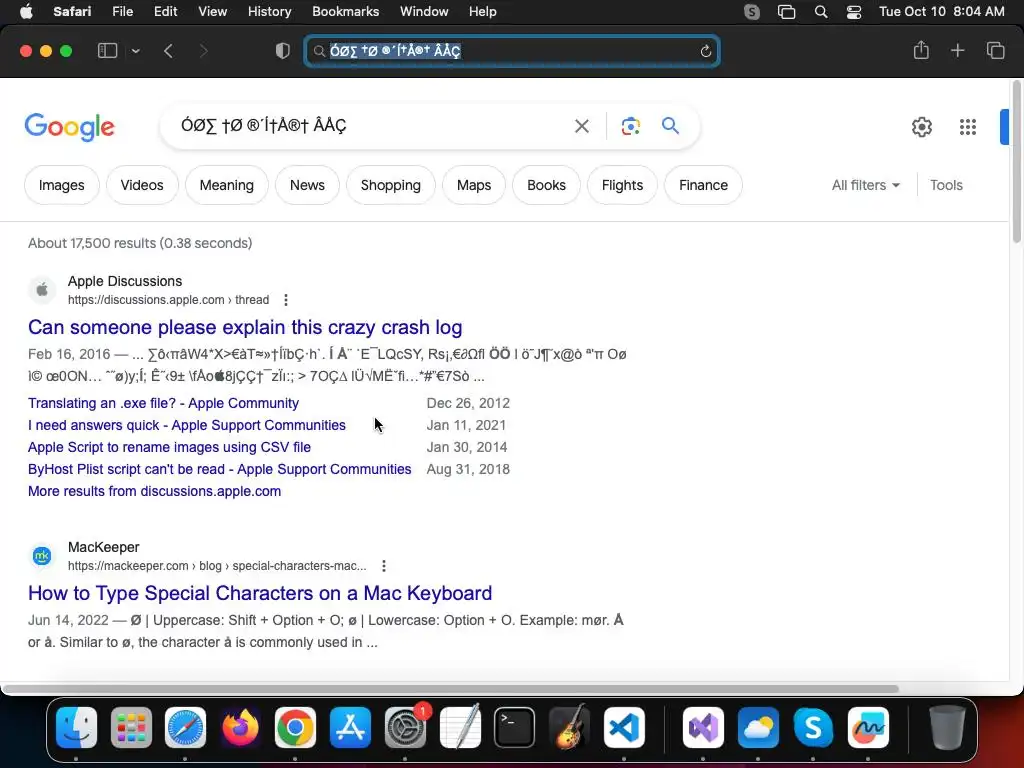Image resolution: width=1024 pixels, height=768 pixels.
Task: Select the Flights filter chip
Action: pos(622,185)
